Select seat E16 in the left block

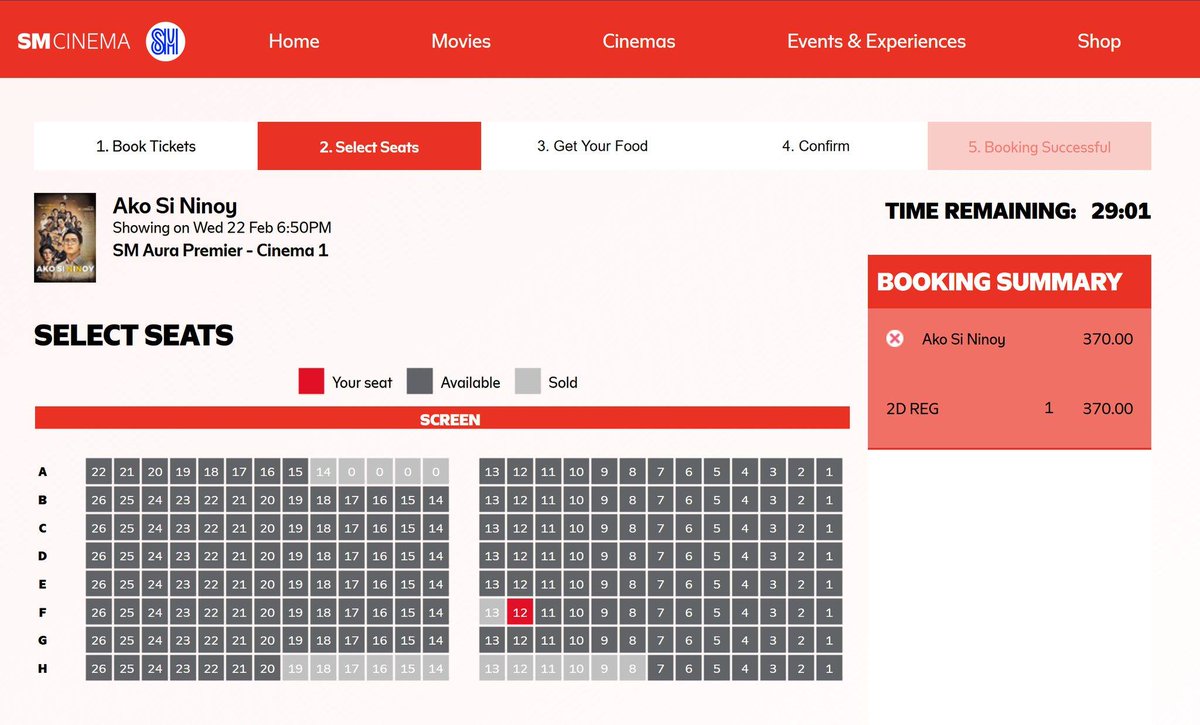379,584
